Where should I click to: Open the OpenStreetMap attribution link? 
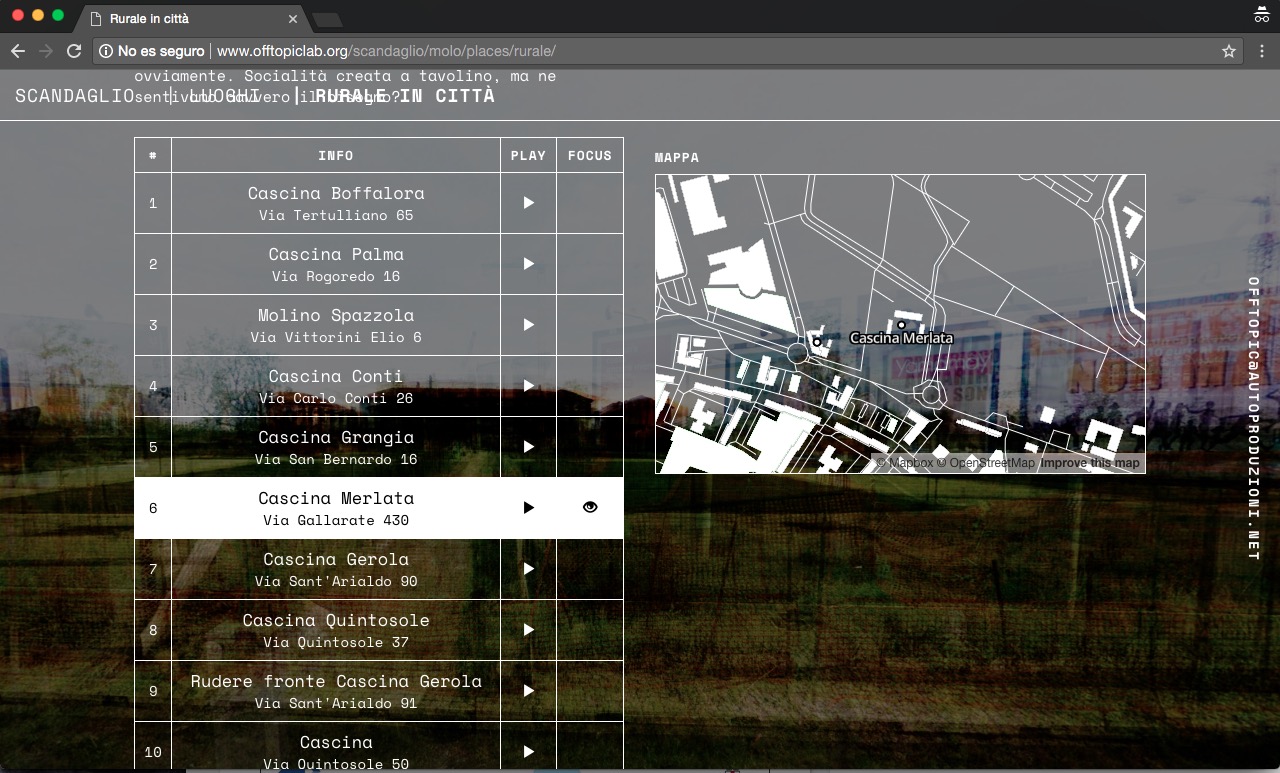tap(985, 463)
